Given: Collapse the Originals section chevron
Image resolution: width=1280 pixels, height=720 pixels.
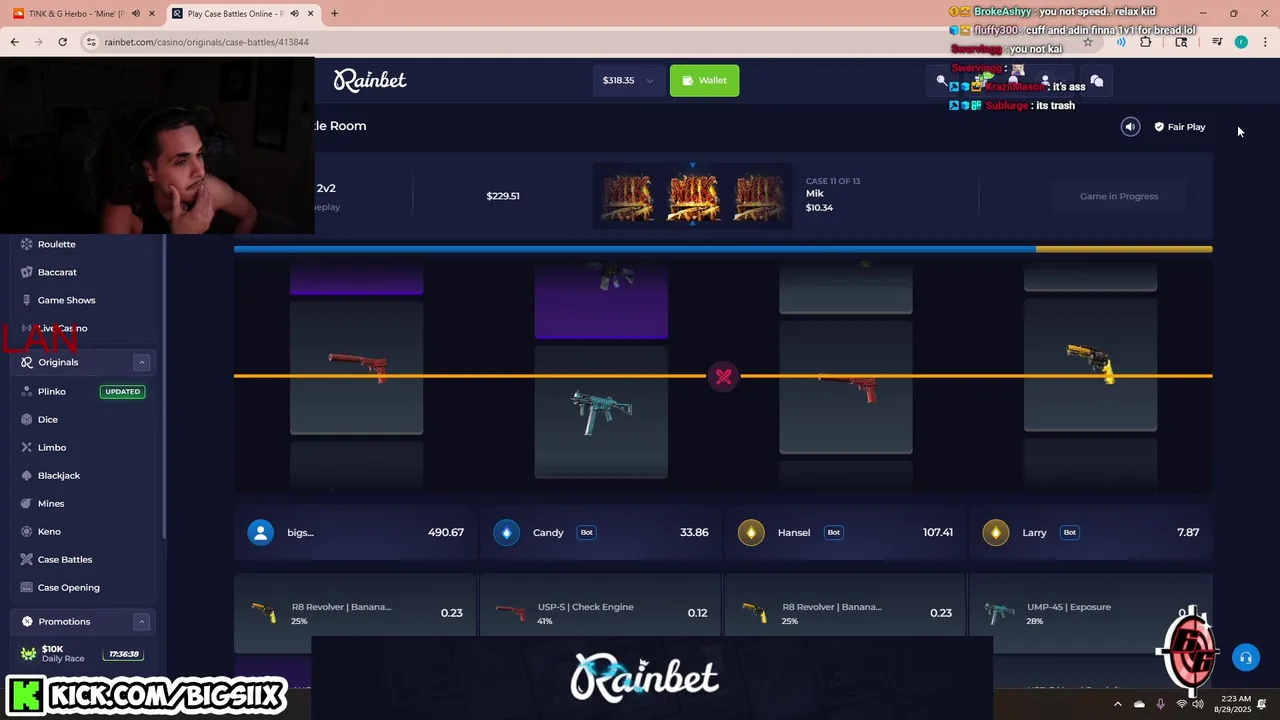Looking at the screenshot, I should [x=141, y=362].
